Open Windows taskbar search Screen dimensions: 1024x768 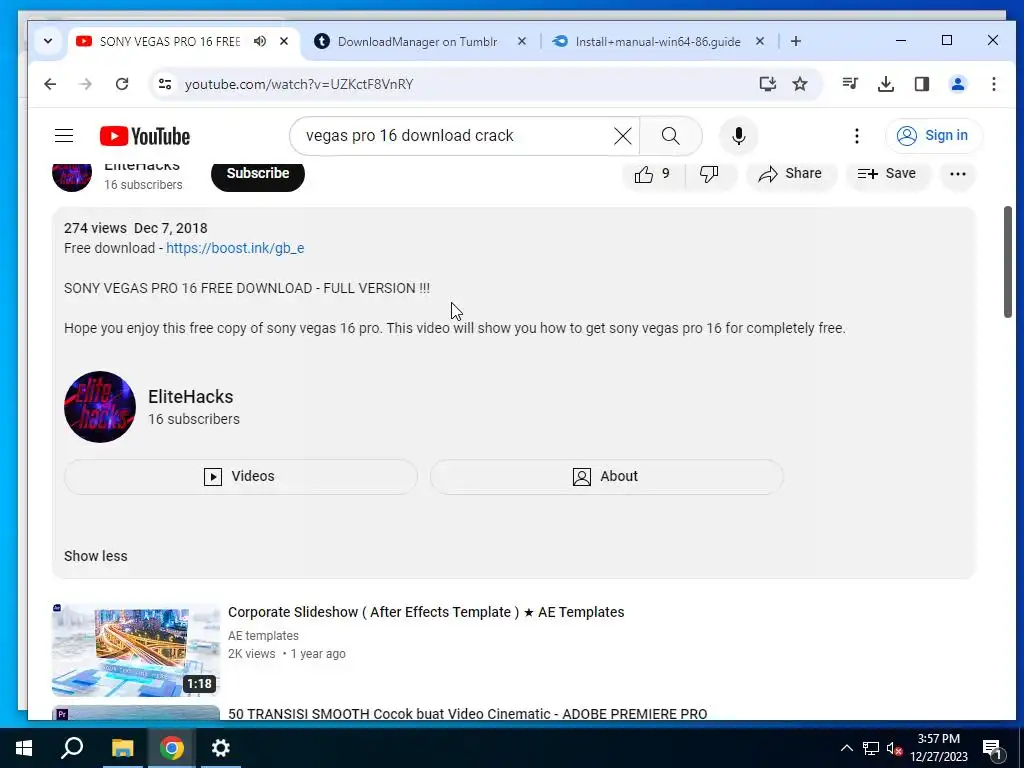(x=72, y=748)
